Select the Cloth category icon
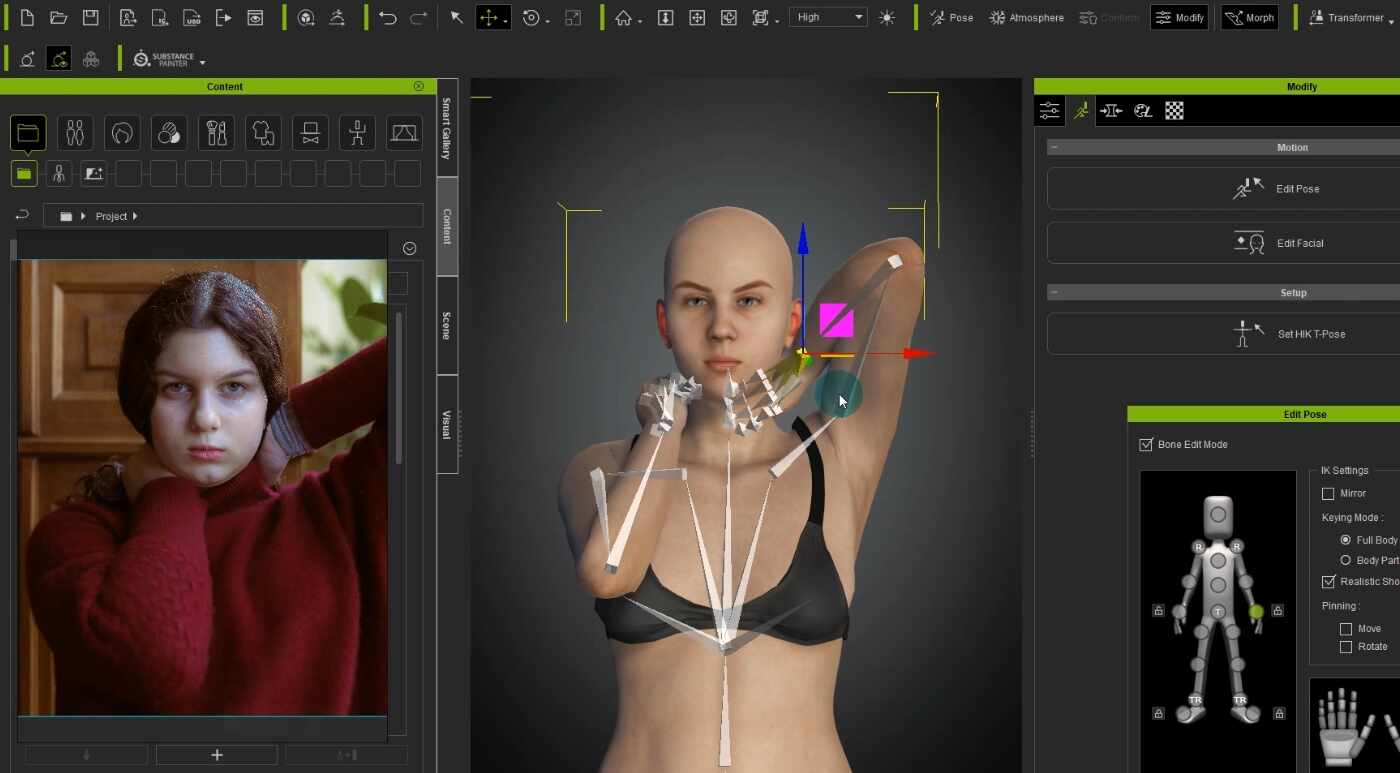The width and height of the screenshot is (1400, 773). point(263,132)
